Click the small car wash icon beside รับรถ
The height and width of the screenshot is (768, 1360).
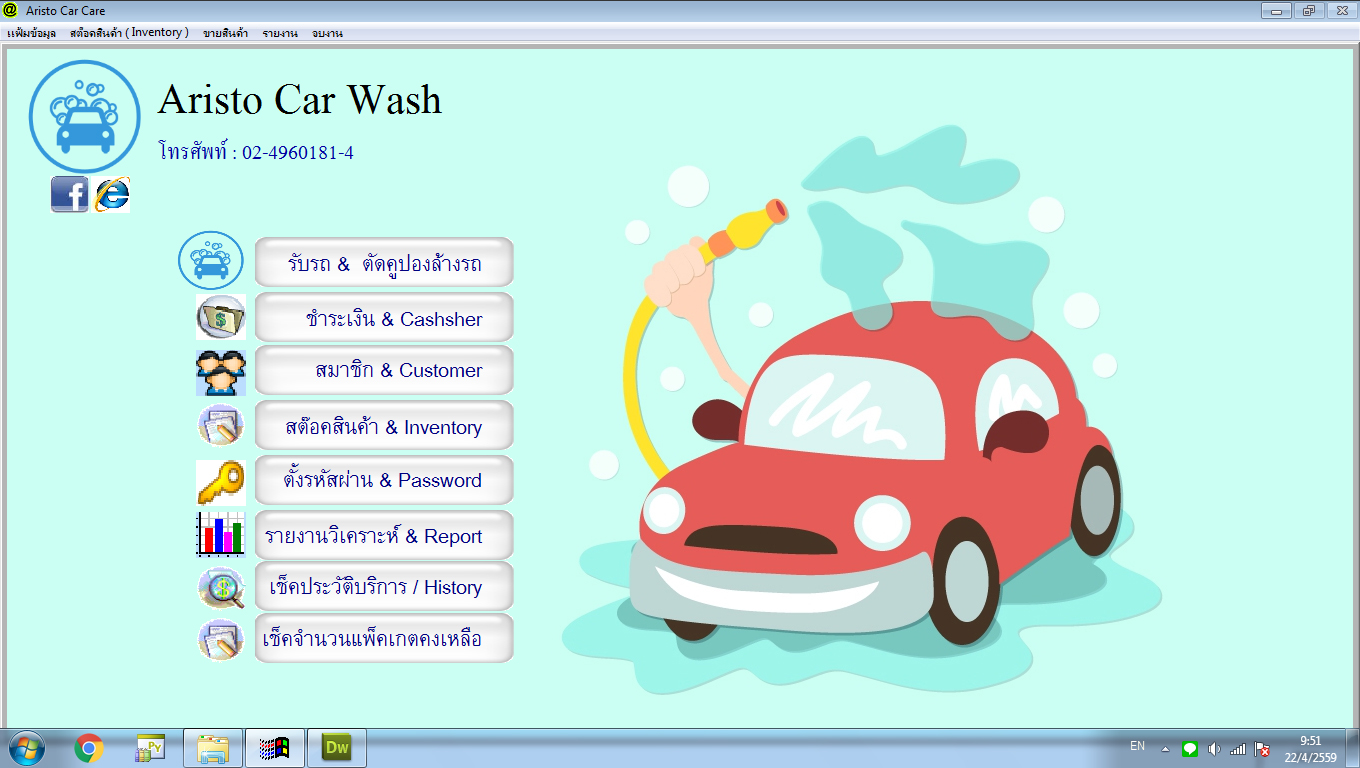pos(211,262)
